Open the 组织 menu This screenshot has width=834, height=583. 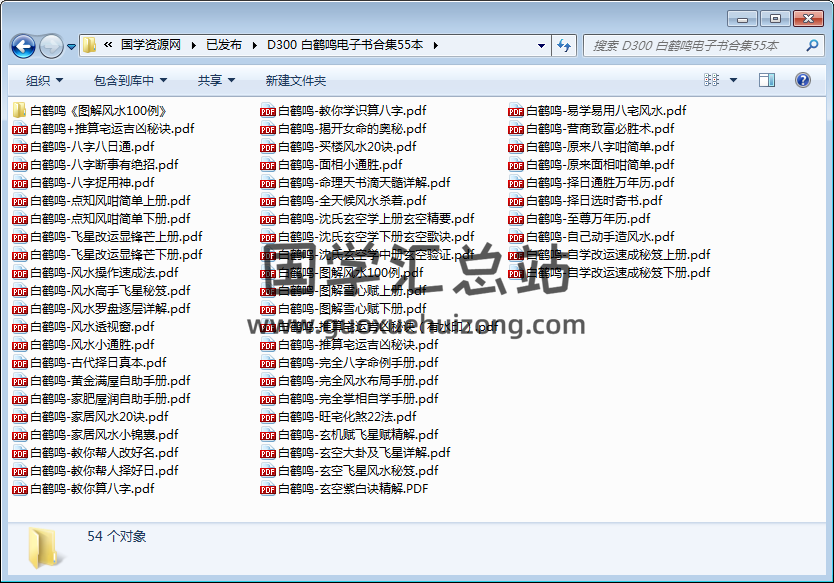tap(44, 81)
